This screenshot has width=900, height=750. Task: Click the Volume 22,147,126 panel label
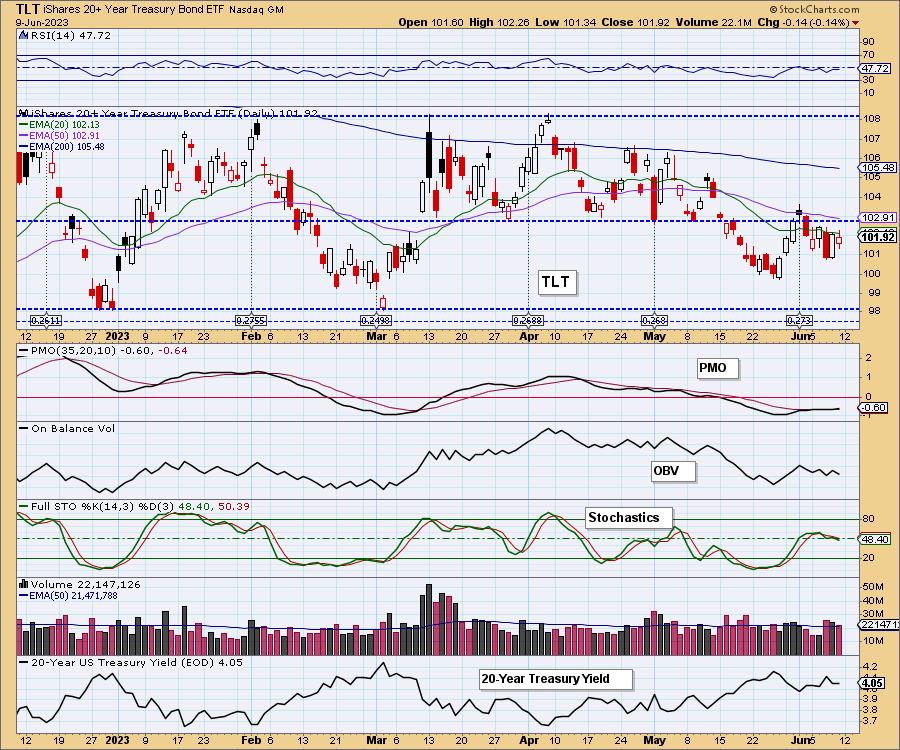[x=86, y=584]
